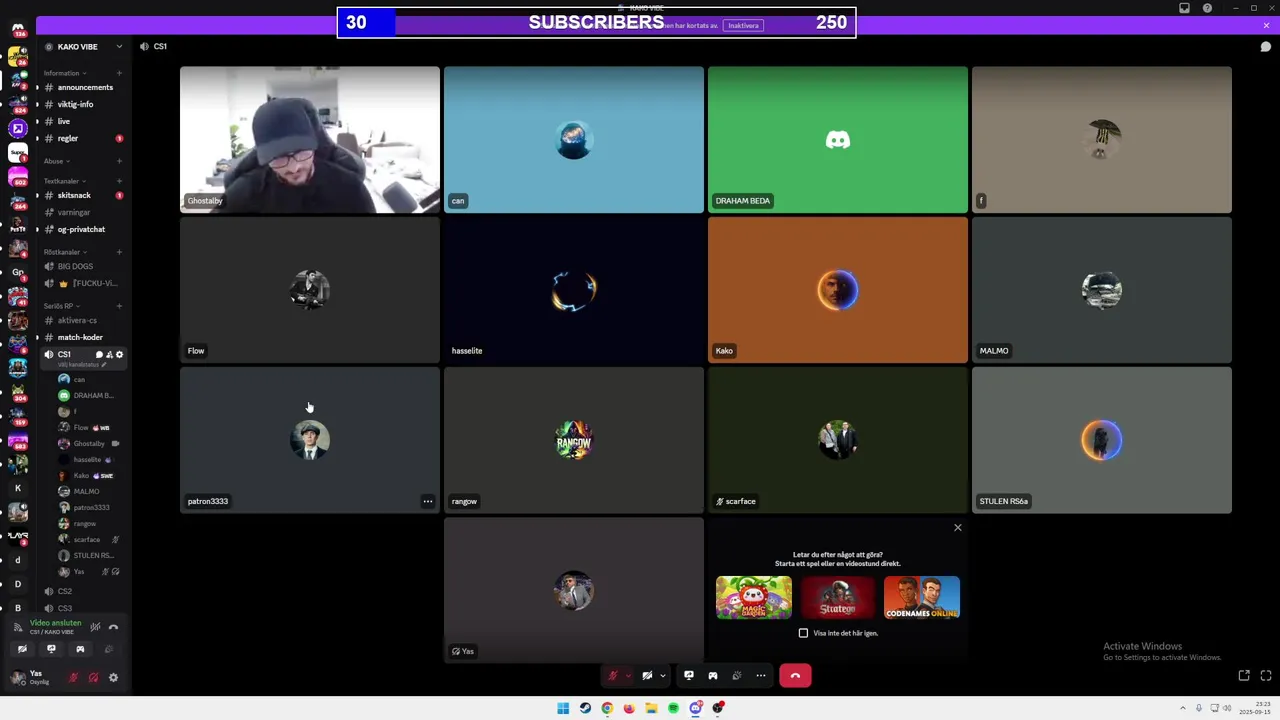Collapse the Seriös RP category

point(61,306)
